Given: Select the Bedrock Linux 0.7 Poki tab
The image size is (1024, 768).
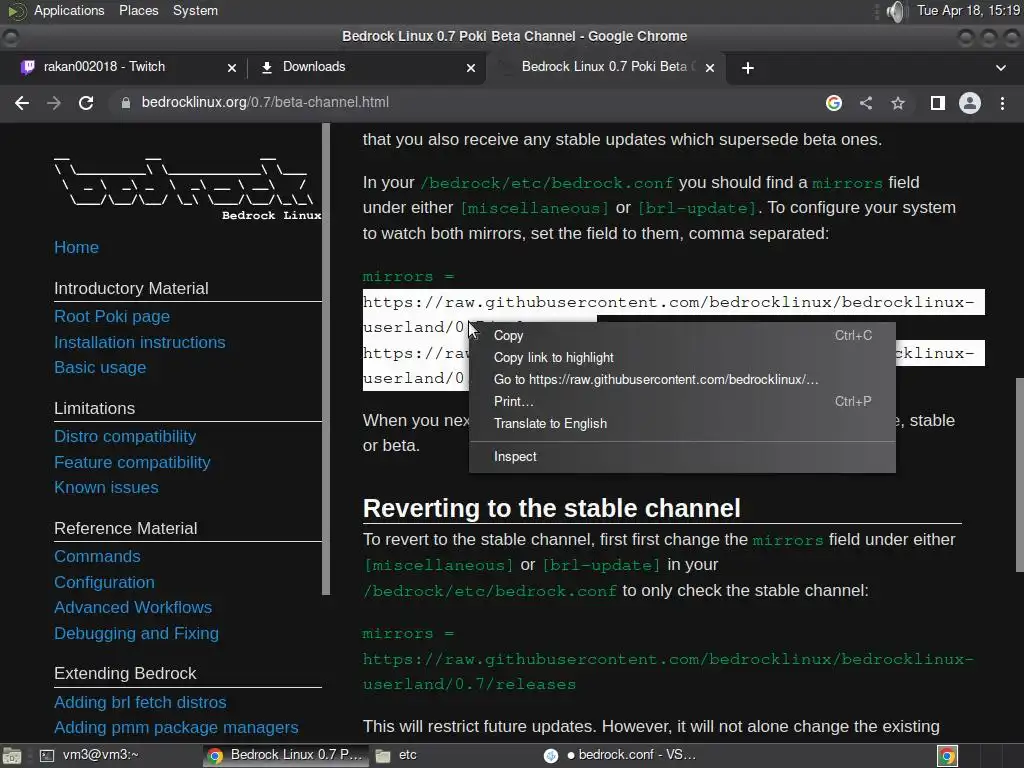Looking at the screenshot, I should coord(604,67).
